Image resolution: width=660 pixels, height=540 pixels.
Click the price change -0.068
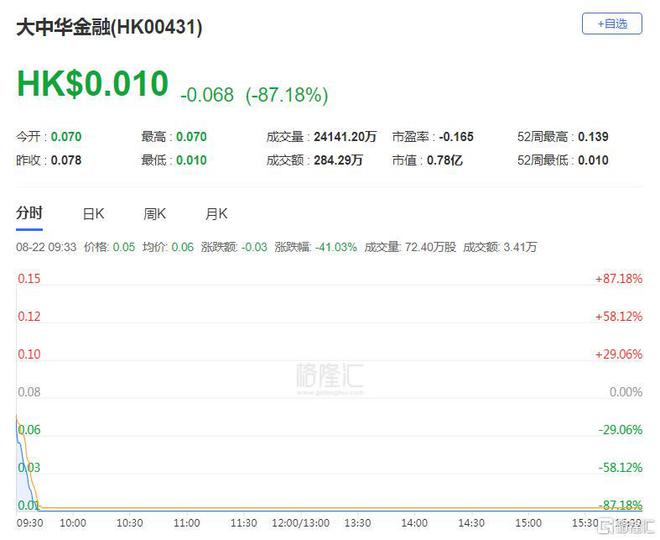(x=207, y=95)
